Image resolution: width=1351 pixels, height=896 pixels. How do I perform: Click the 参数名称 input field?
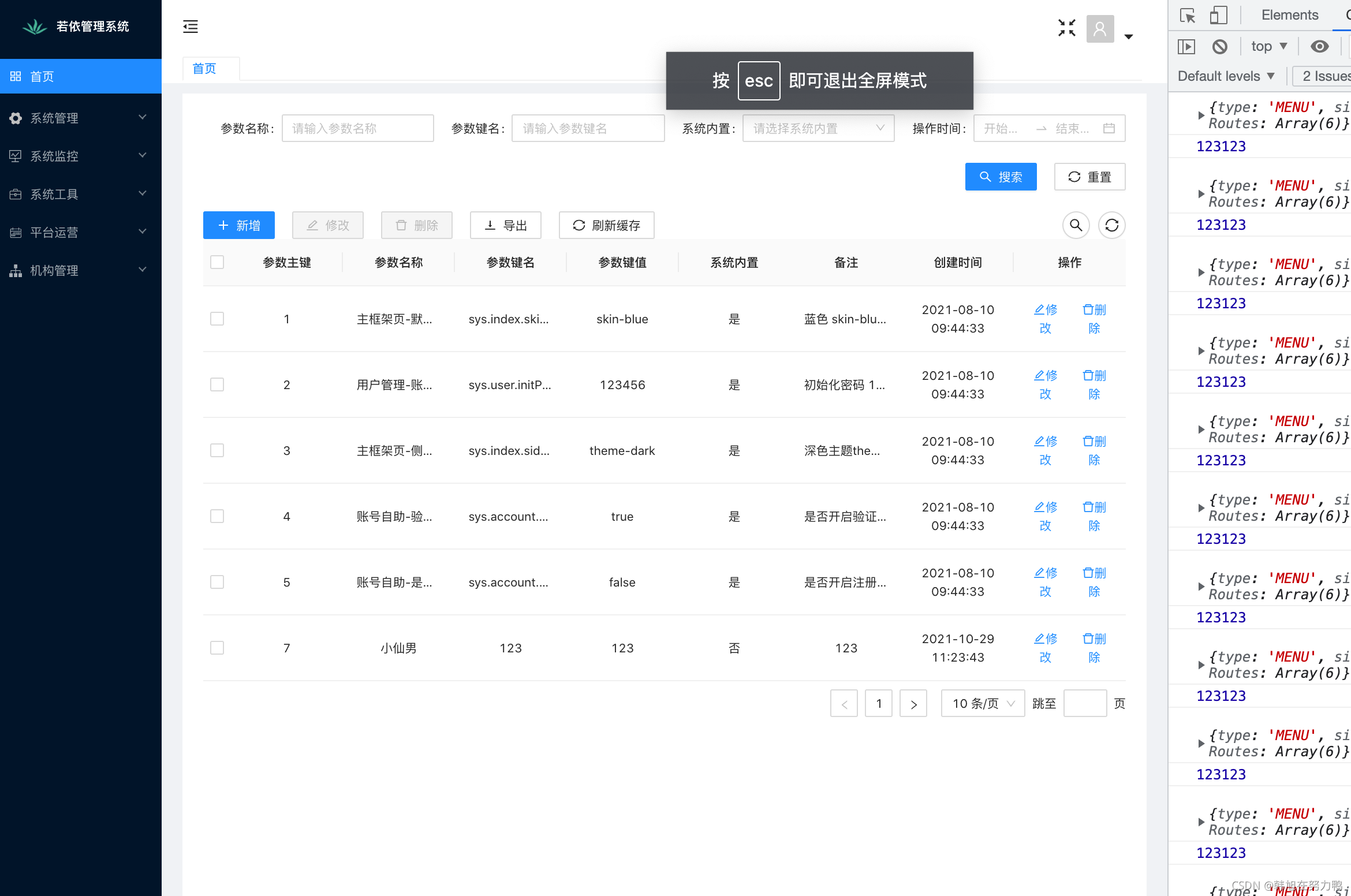357,128
